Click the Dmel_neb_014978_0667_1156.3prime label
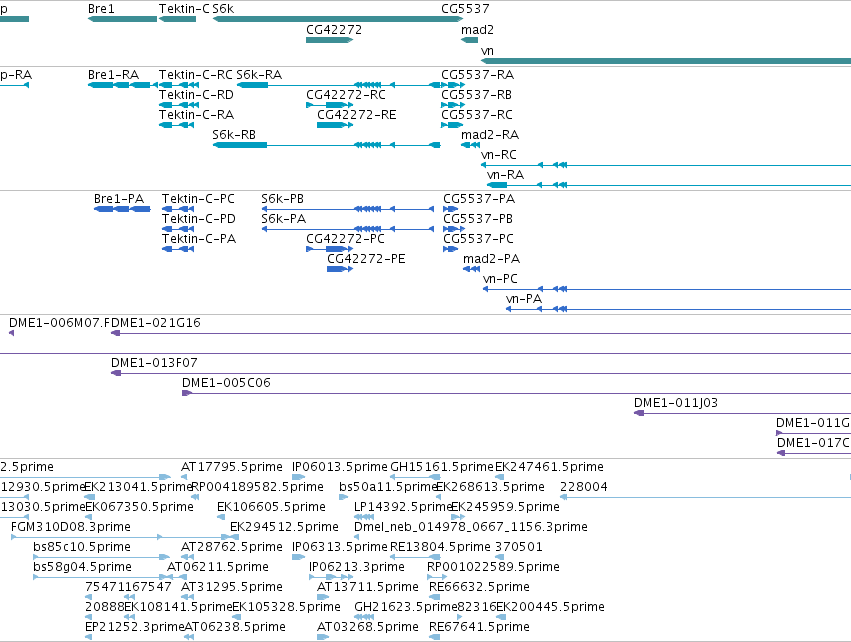The image size is (851, 642). (x=471, y=527)
